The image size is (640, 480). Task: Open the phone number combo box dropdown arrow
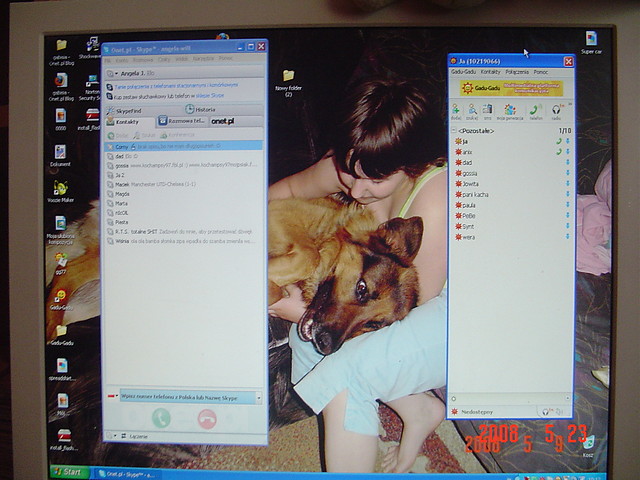click(x=258, y=397)
